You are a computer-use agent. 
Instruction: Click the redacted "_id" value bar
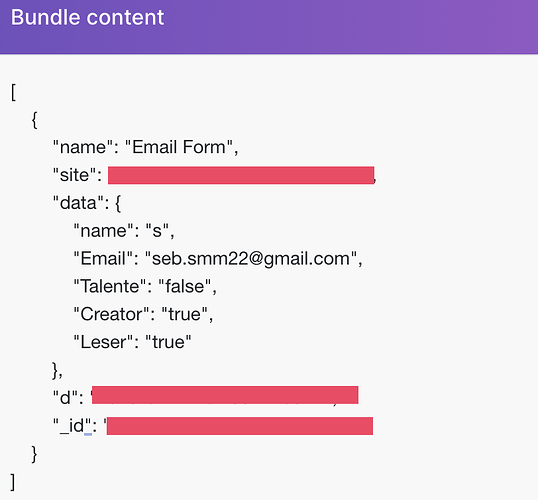click(x=240, y=426)
